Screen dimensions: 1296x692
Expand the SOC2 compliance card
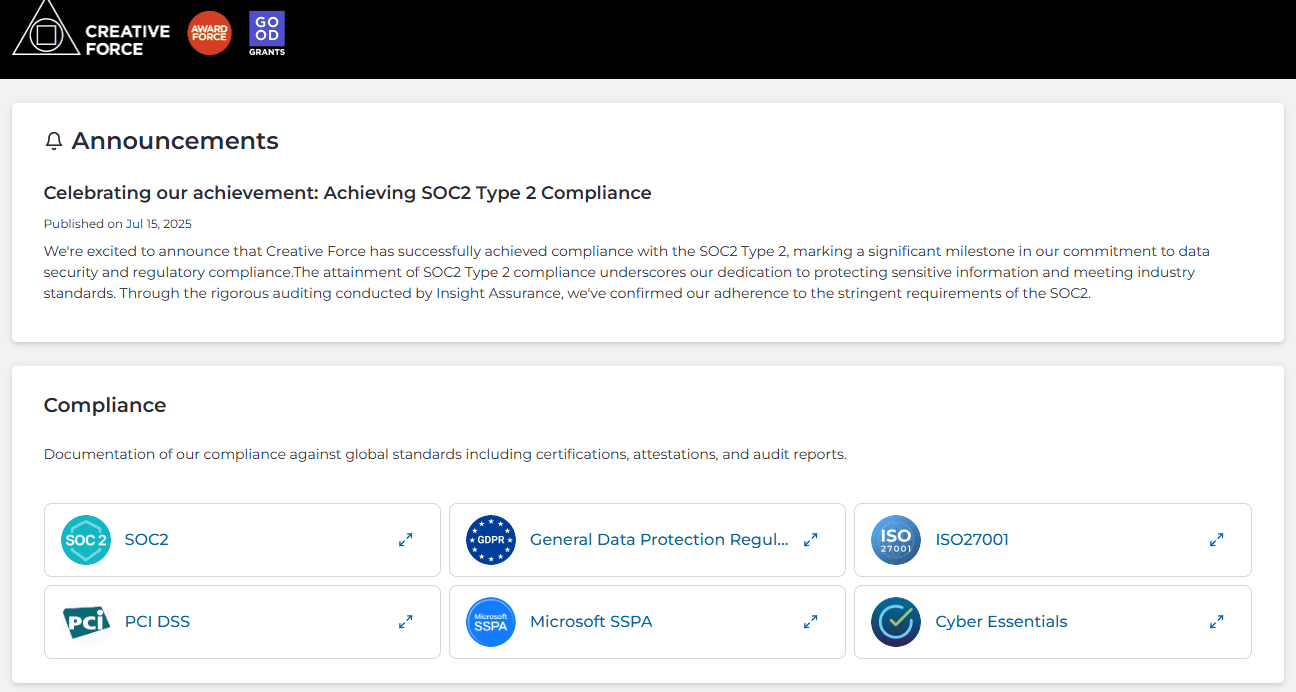tap(406, 540)
